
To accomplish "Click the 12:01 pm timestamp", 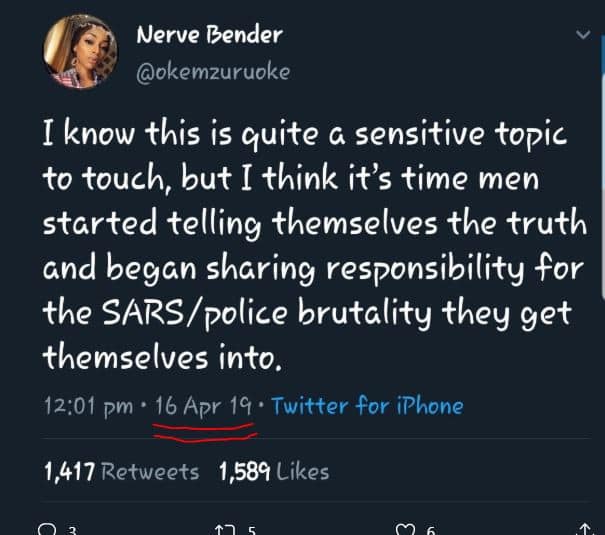I will coord(87,406).
